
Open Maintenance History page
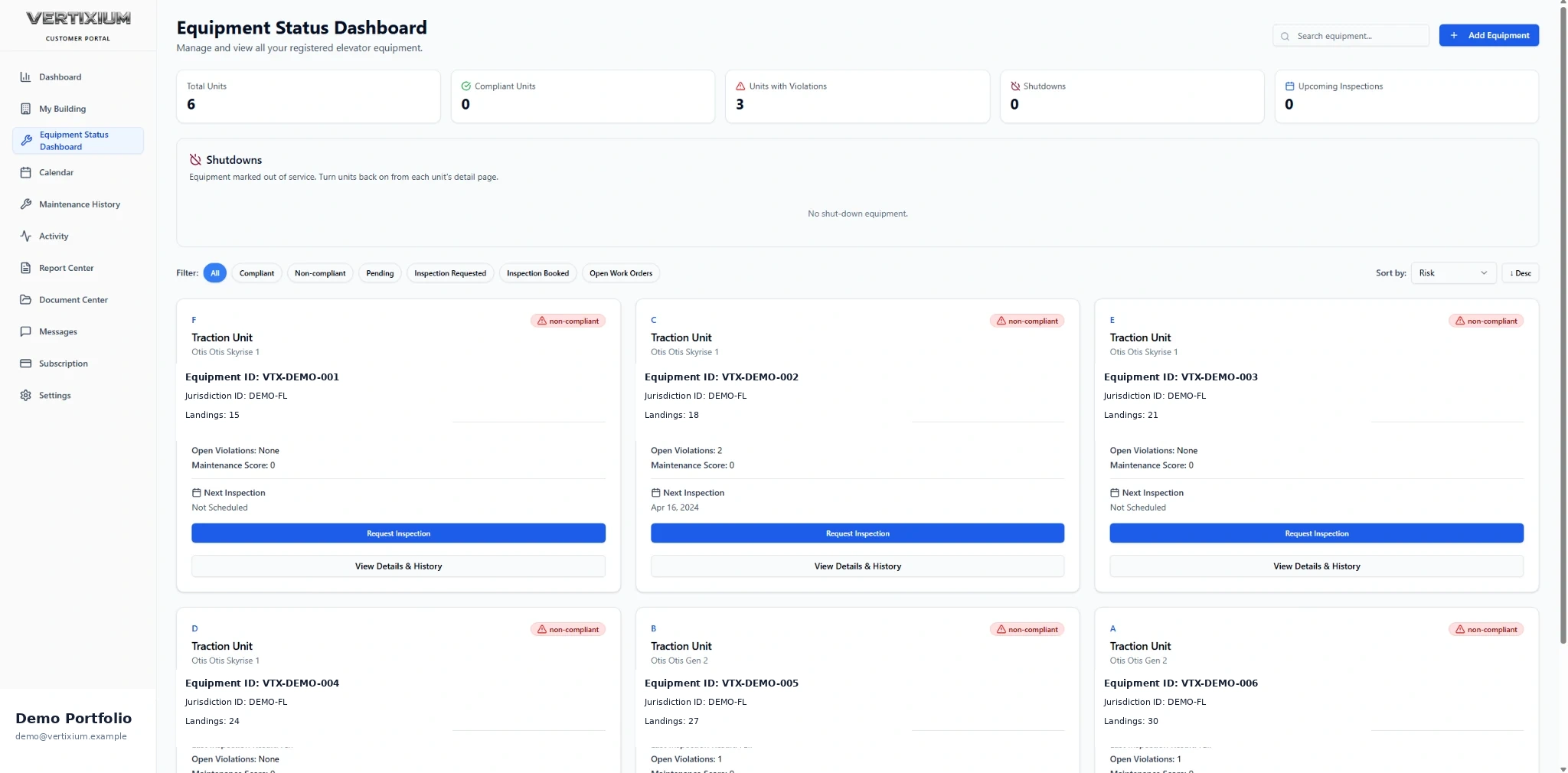(x=78, y=204)
